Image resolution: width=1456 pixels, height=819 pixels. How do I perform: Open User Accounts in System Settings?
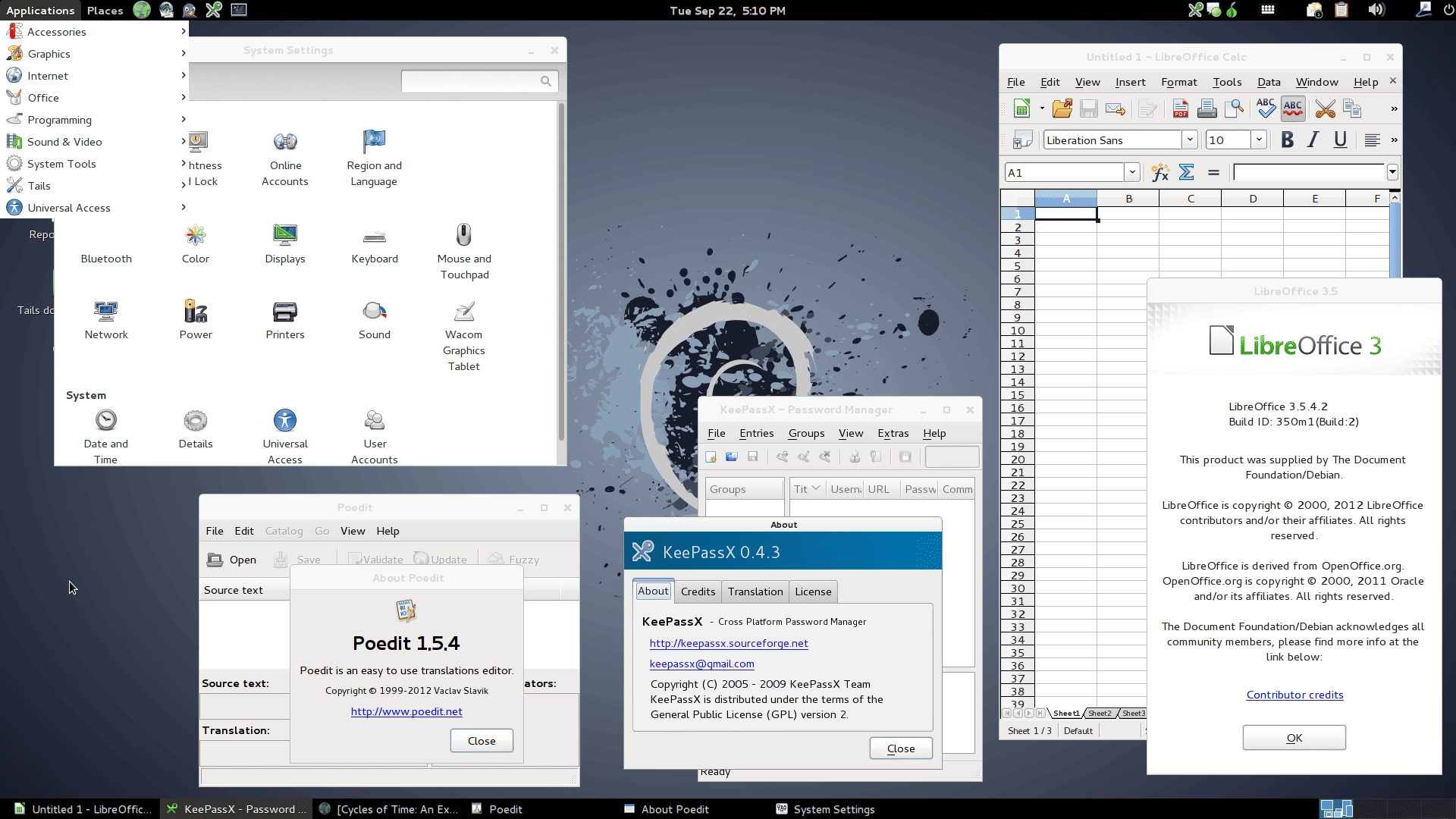pos(375,437)
